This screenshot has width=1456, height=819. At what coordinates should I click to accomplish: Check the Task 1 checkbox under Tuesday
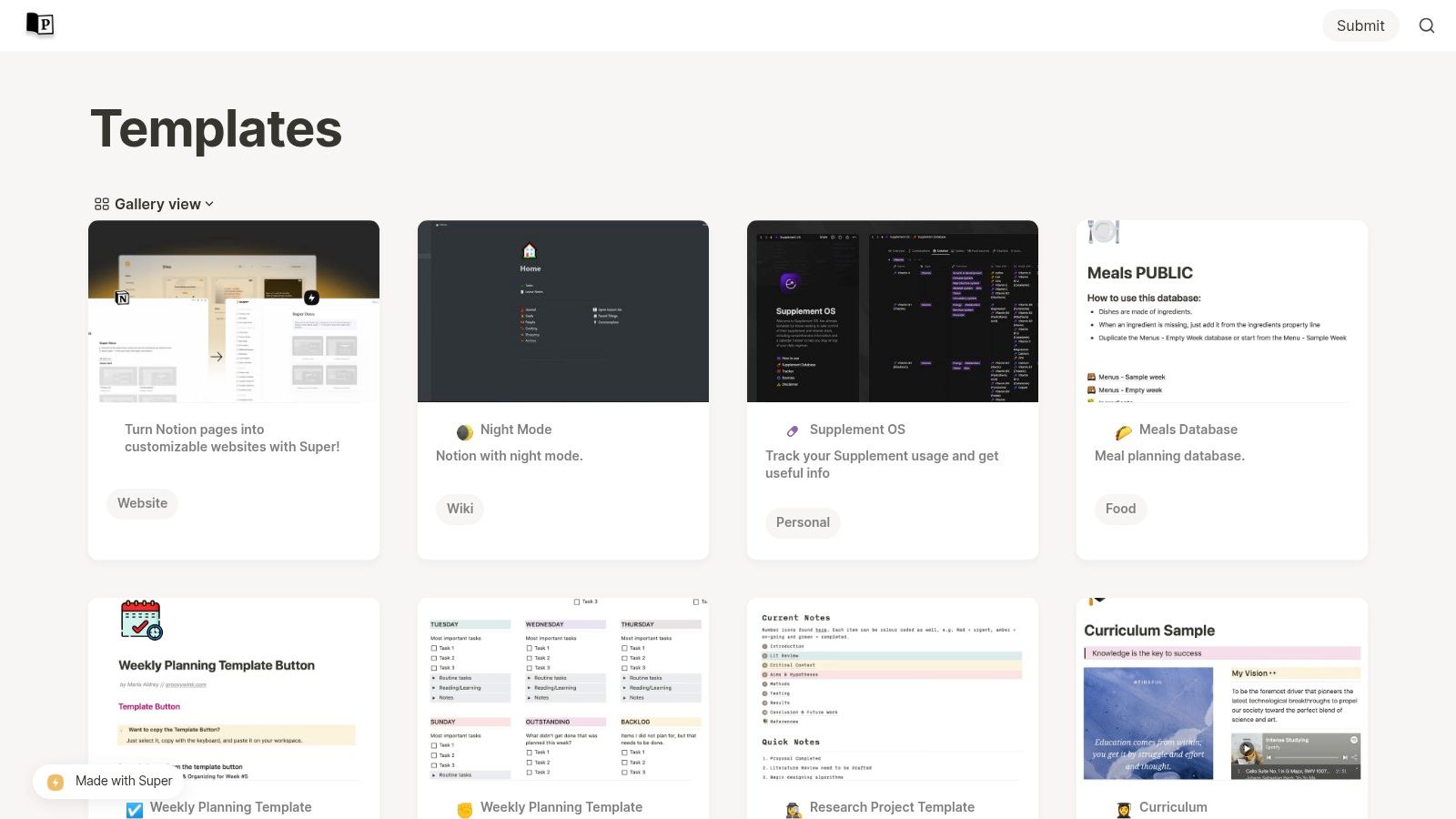[433, 648]
